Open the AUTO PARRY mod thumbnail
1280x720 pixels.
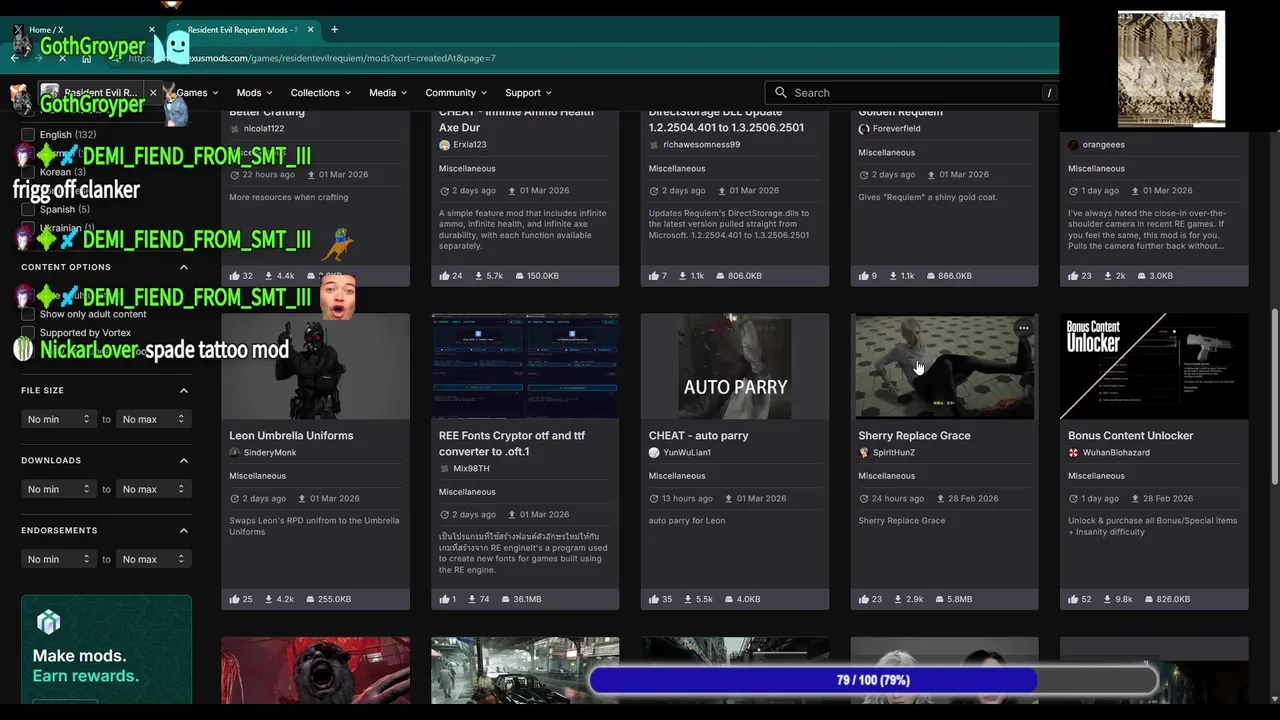tap(735, 366)
